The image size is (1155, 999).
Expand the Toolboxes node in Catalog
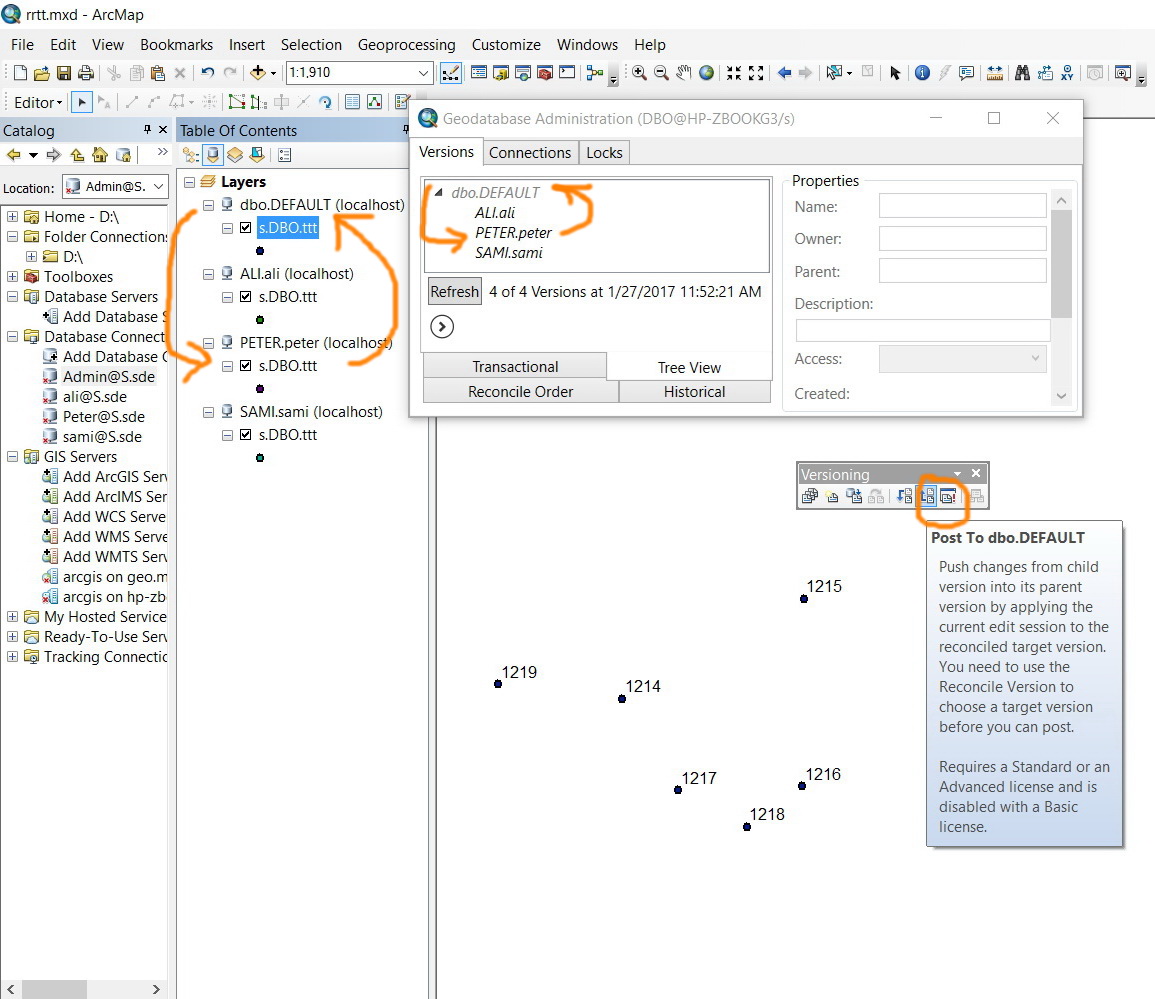click(12, 277)
